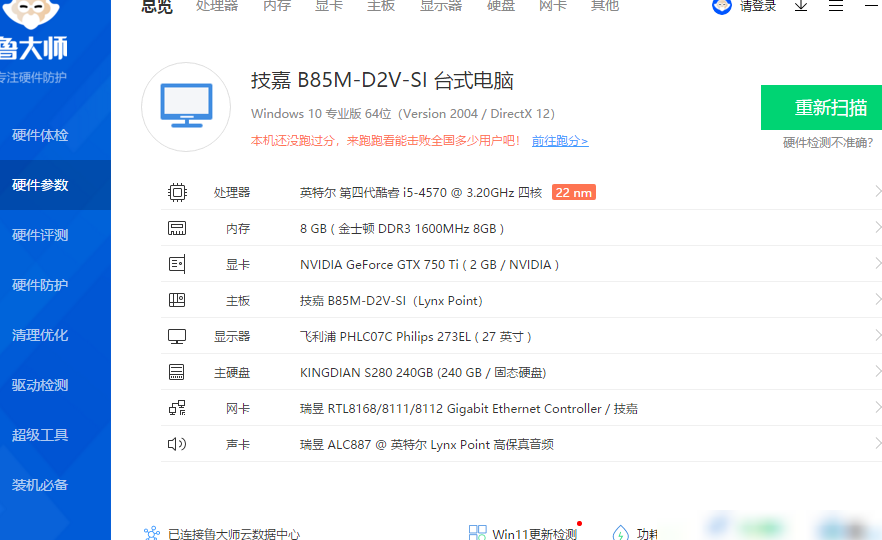The width and height of the screenshot is (882, 540).
Task: Click the hard disk icon in 主硬盘 row
Action: click(177, 372)
